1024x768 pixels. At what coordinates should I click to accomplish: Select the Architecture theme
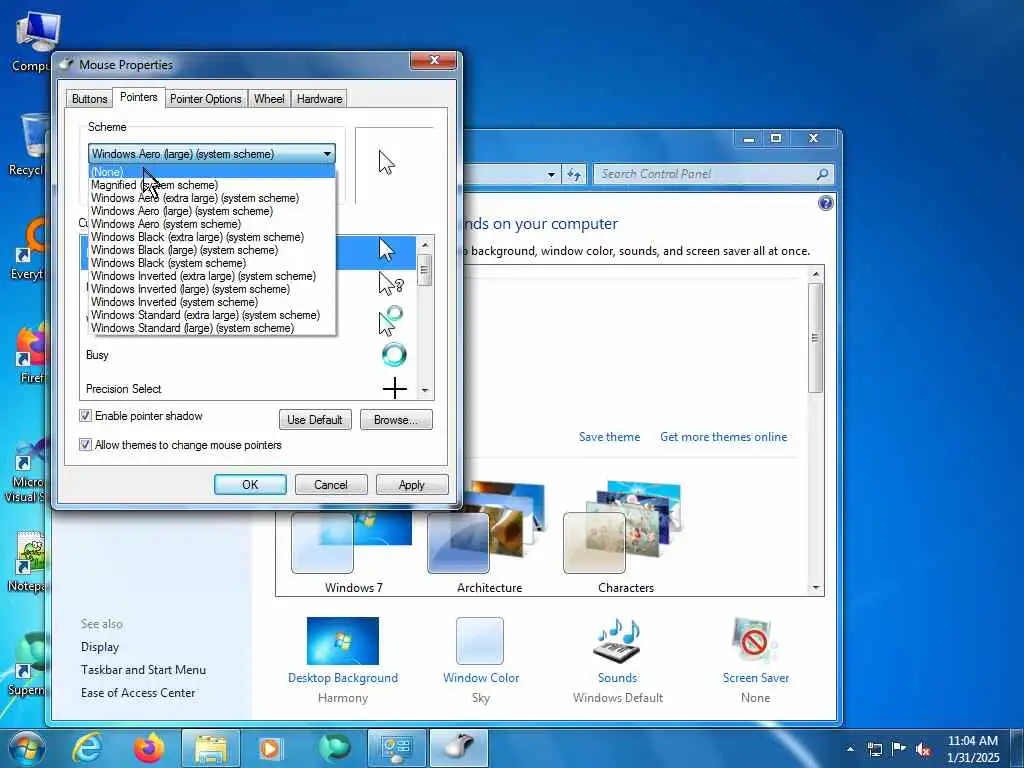pyautogui.click(x=489, y=539)
